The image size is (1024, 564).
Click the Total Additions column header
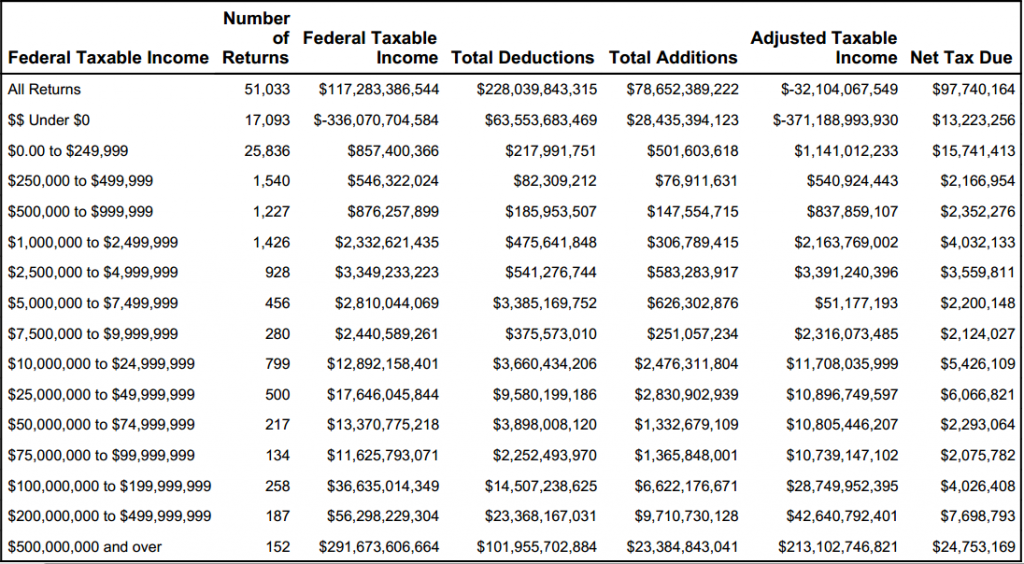coord(673,57)
